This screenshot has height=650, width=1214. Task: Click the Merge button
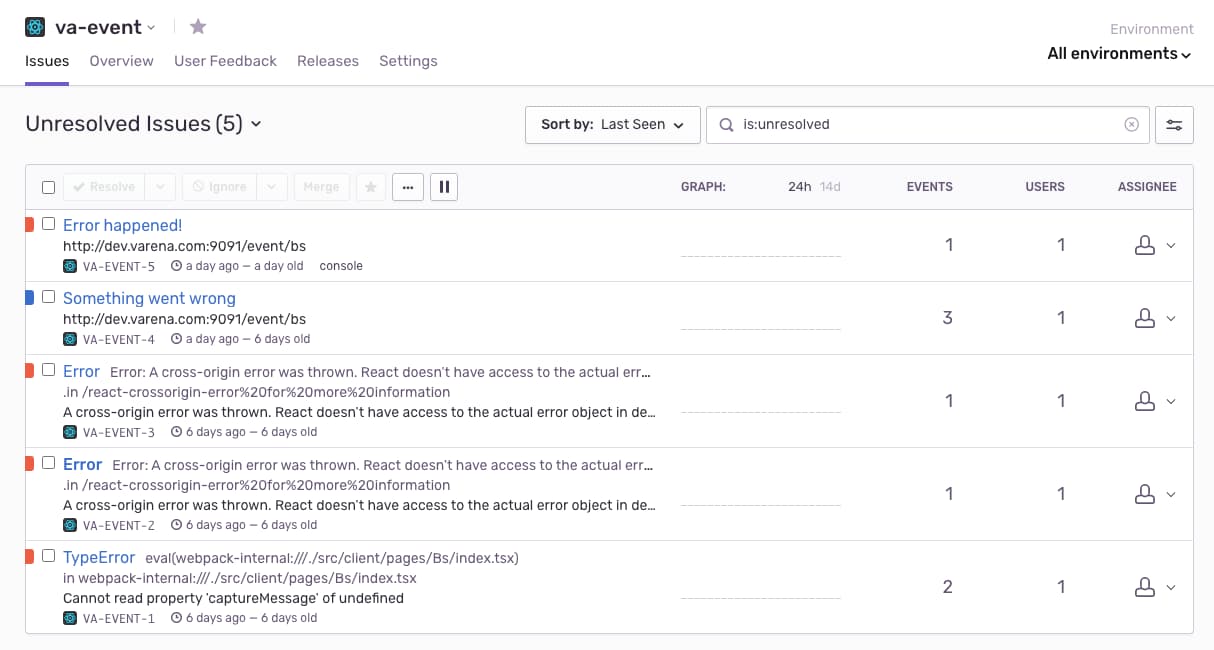(x=322, y=187)
